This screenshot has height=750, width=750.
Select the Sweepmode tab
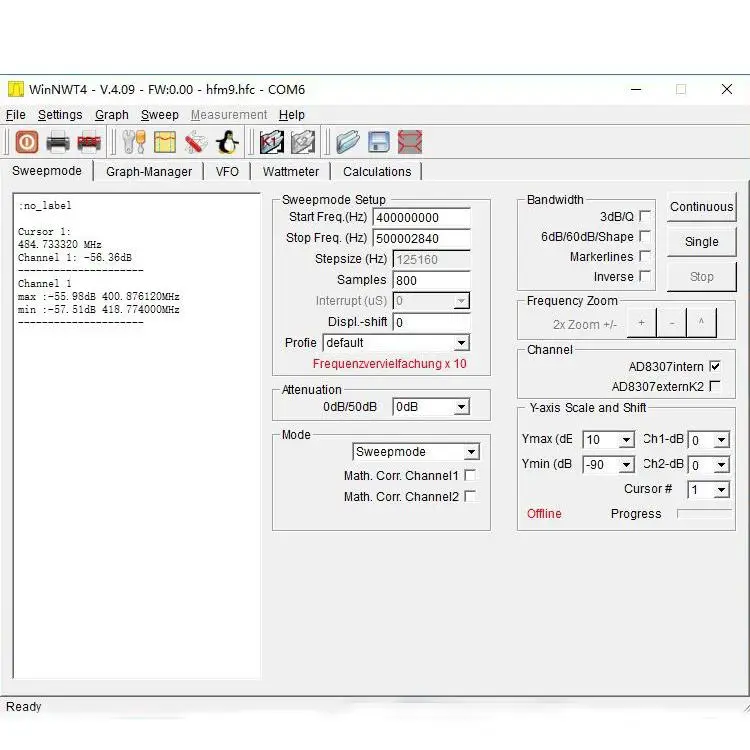(x=47, y=171)
